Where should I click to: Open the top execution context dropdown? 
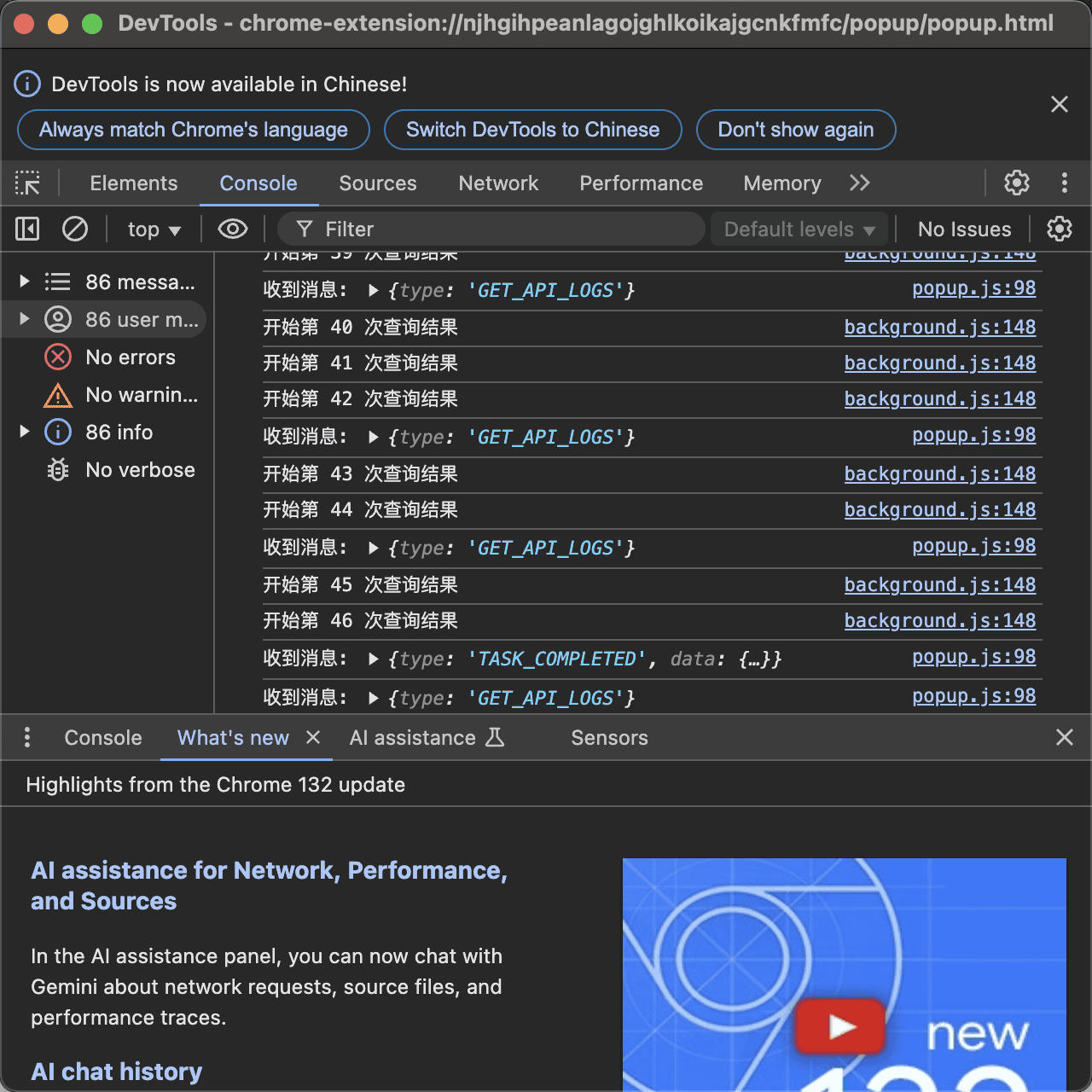click(x=154, y=229)
